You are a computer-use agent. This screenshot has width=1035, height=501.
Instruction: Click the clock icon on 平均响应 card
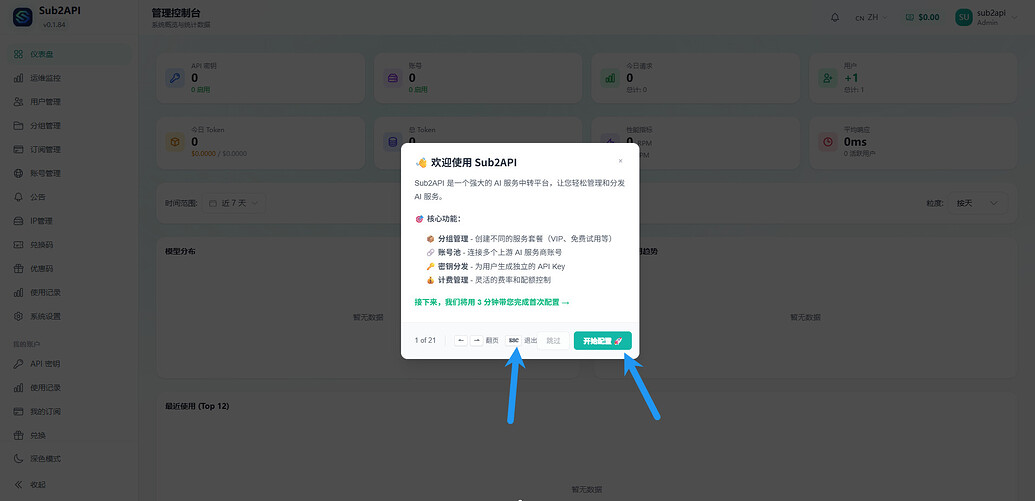pos(828,141)
